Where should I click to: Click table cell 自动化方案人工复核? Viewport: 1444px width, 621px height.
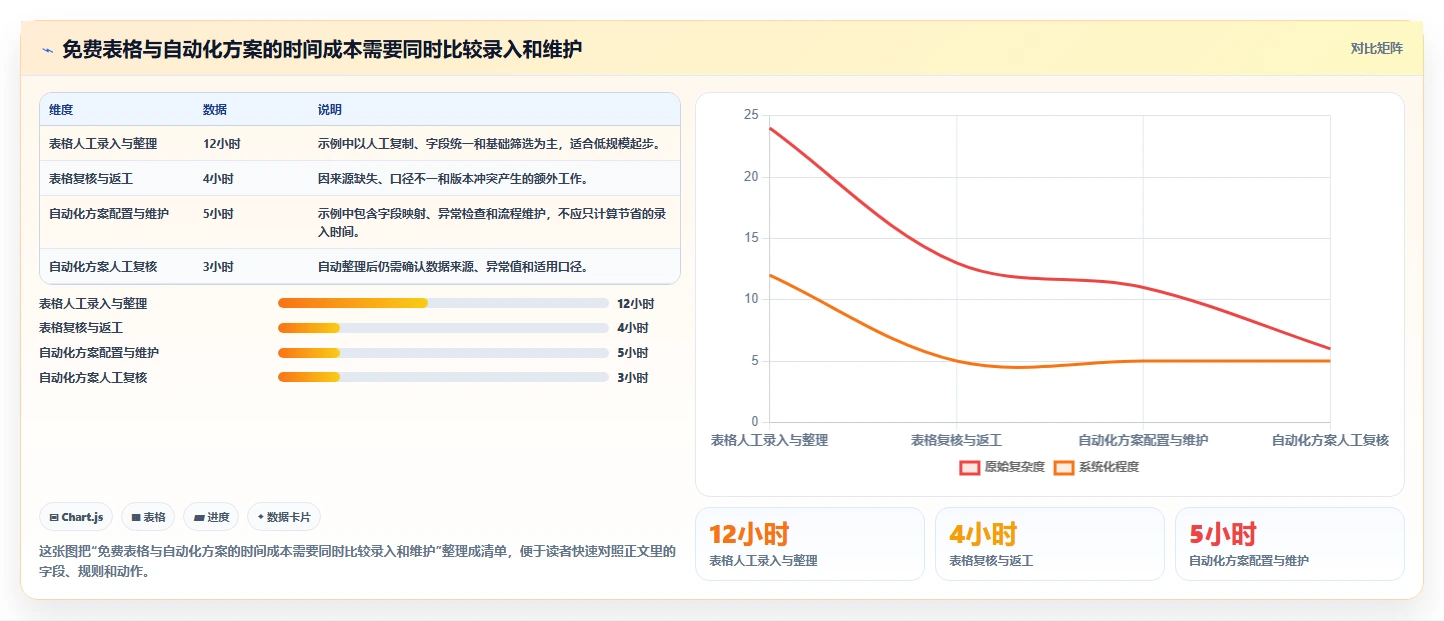tap(103, 267)
